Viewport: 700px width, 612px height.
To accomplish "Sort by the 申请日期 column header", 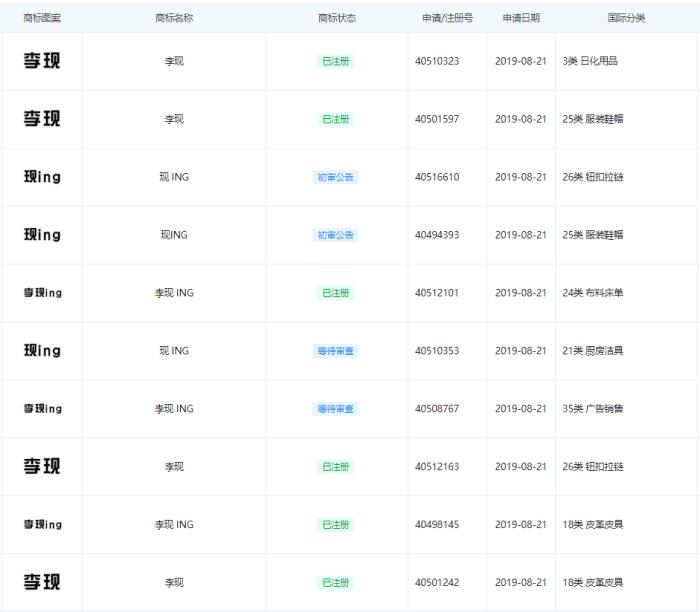I will pyautogui.click(x=521, y=18).
